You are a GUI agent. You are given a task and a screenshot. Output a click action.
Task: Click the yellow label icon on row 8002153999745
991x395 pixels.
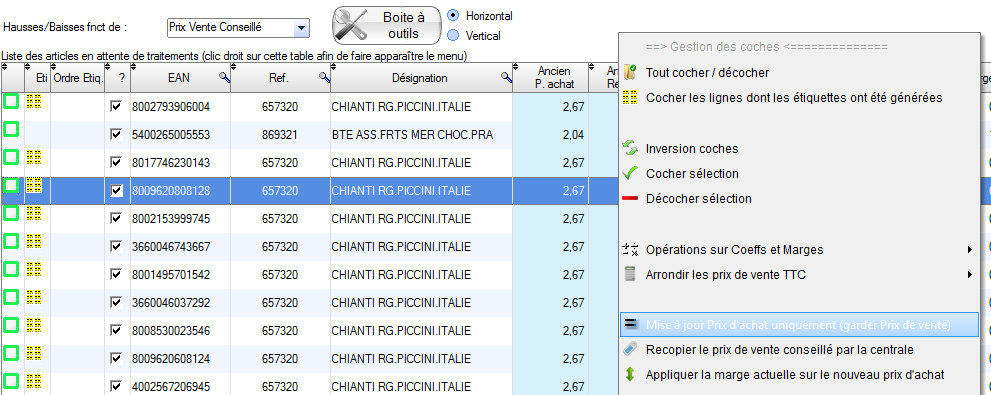[35, 213]
